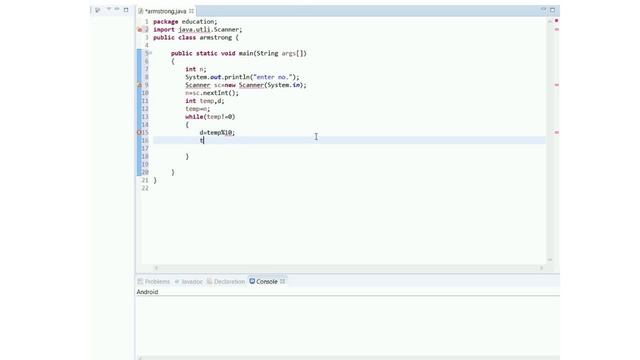Click the editor vertical scrollbar down arrow
The width and height of the screenshot is (640, 360).
coord(549,260)
